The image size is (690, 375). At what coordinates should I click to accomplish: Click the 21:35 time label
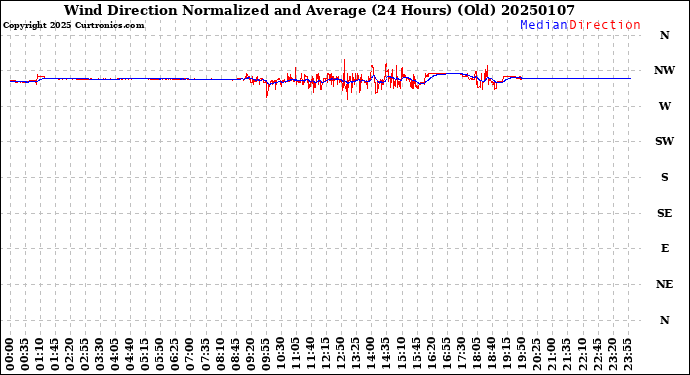coord(566,355)
